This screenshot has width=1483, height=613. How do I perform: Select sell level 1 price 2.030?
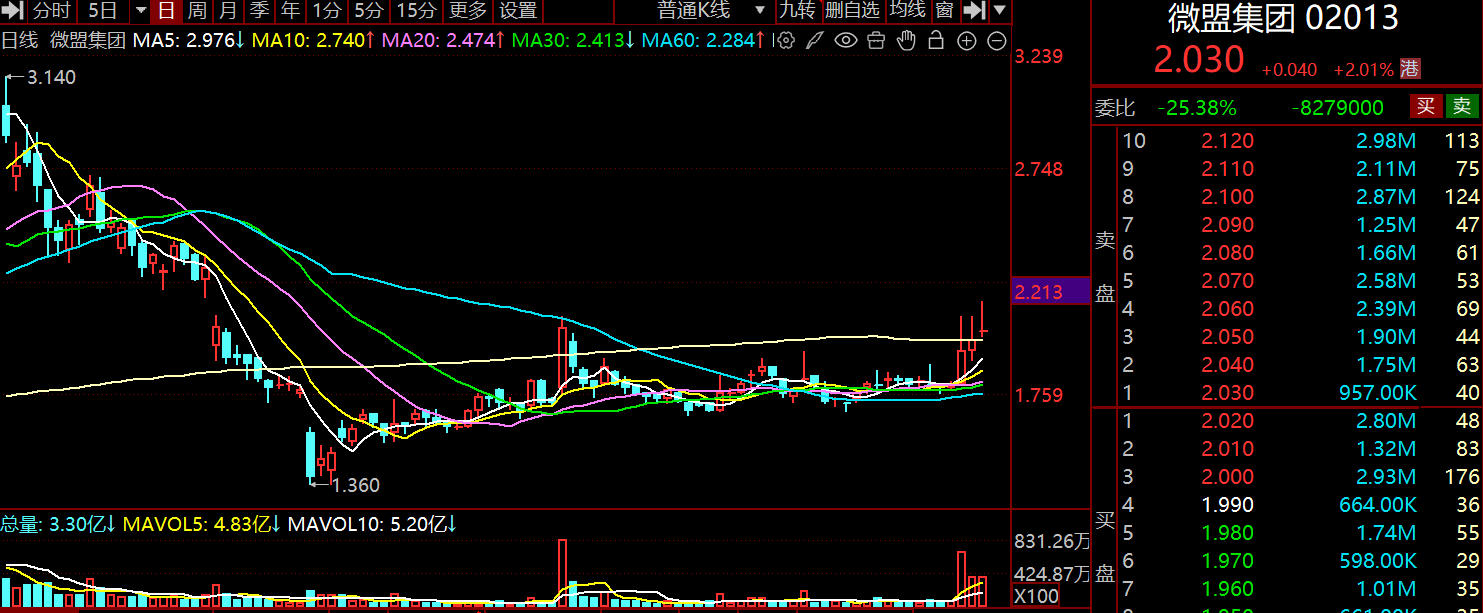1227,393
